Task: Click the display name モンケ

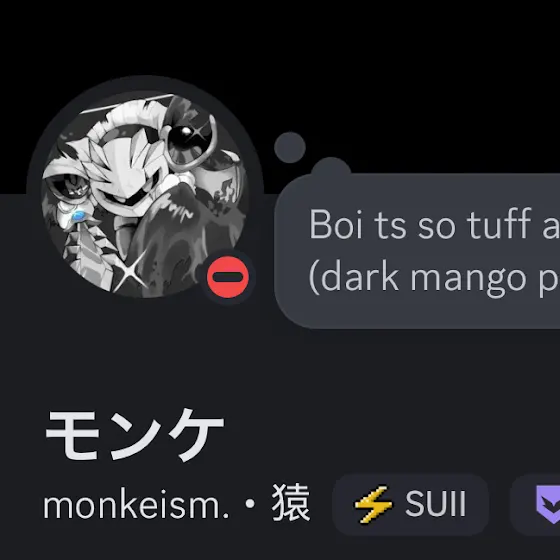Action: [x=135, y=435]
